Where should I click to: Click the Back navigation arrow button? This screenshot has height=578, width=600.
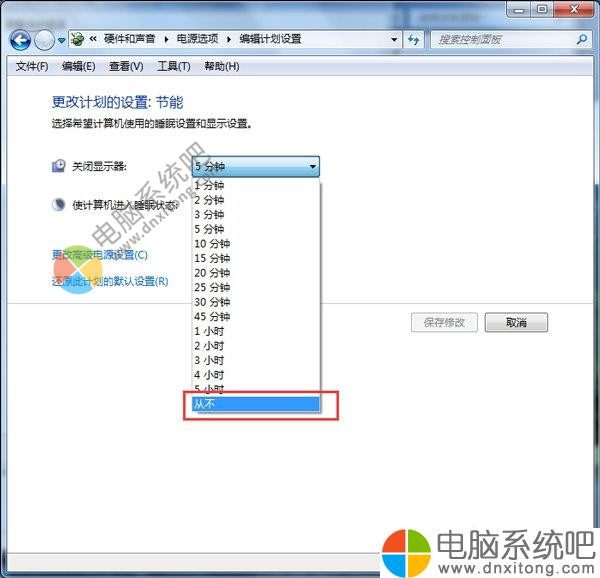(x=20, y=40)
